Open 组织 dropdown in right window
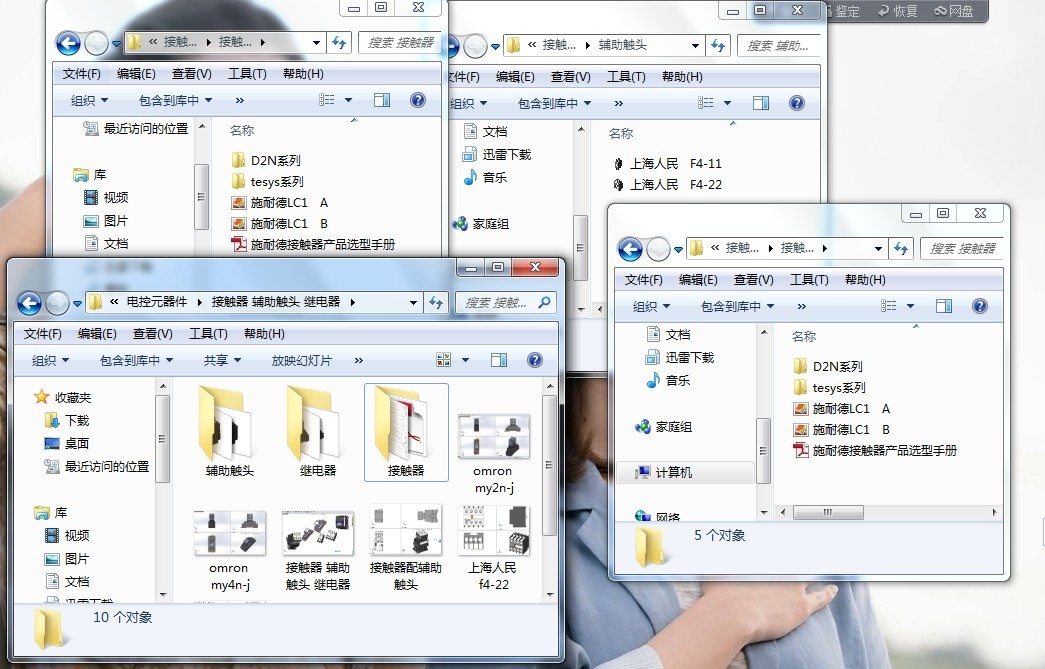The width and height of the screenshot is (1045, 669). [x=651, y=307]
